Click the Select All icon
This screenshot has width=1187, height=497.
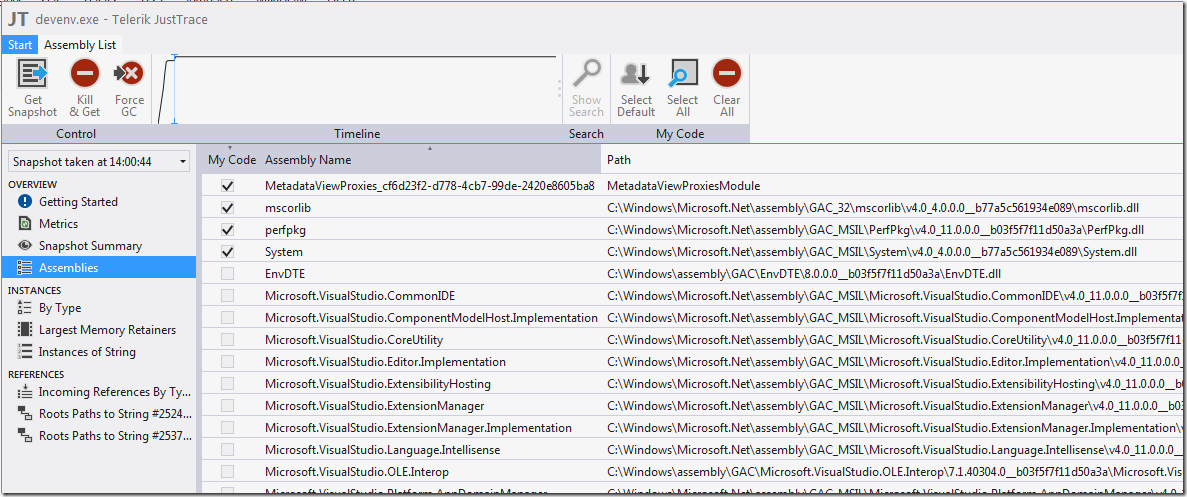[x=683, y=73]
